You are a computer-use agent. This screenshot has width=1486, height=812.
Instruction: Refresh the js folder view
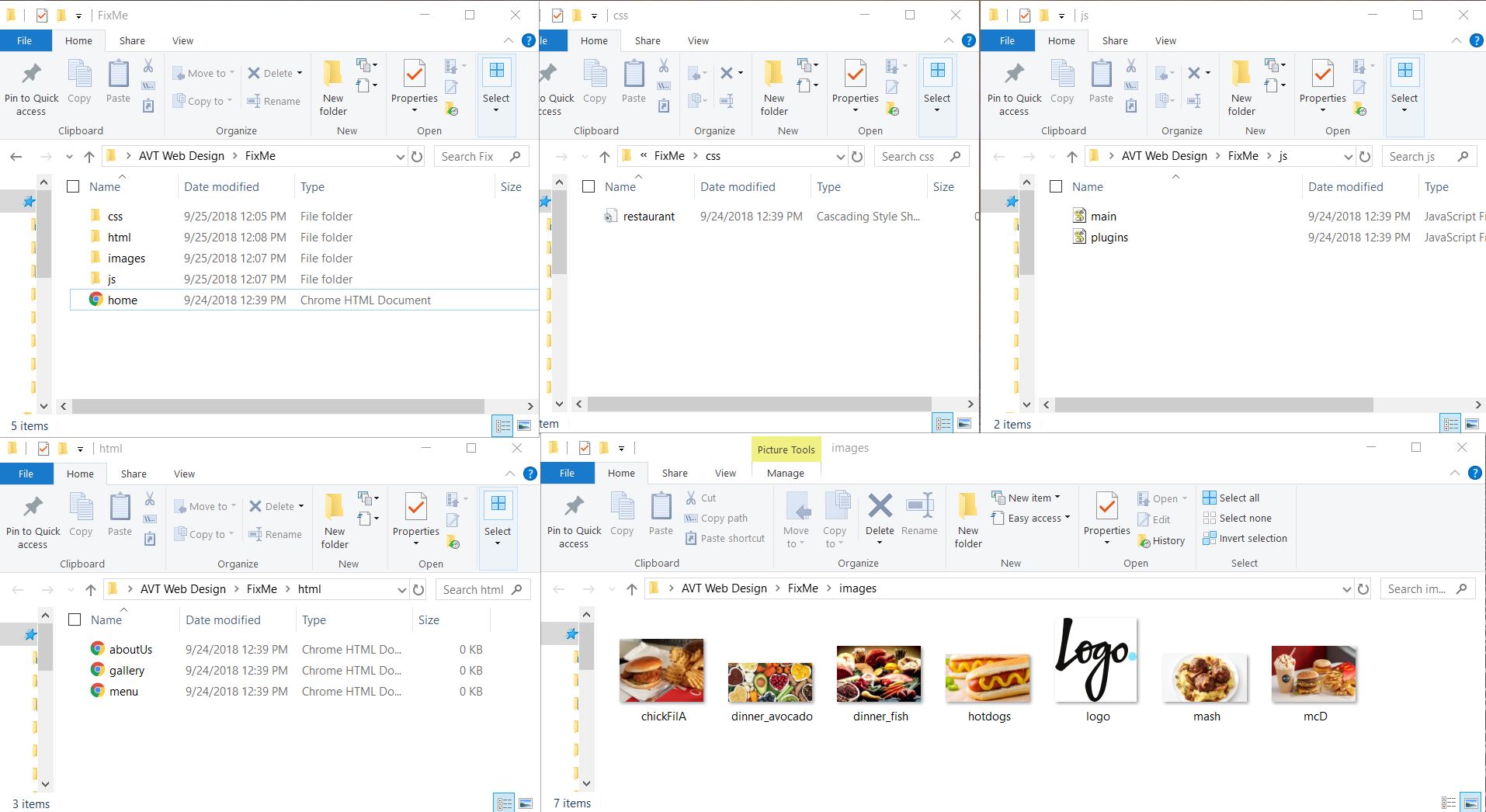(1364, 157)
